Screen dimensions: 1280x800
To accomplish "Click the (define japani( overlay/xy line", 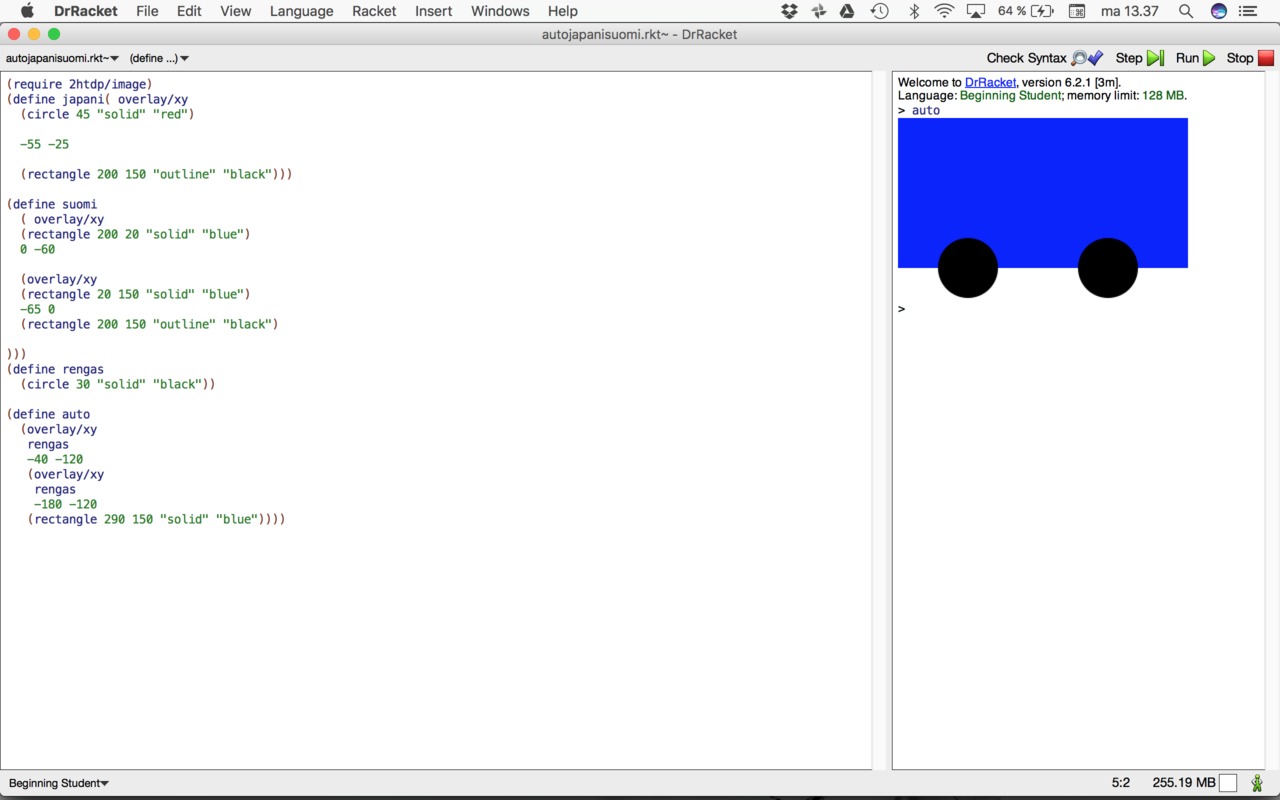I will point(97,99).
